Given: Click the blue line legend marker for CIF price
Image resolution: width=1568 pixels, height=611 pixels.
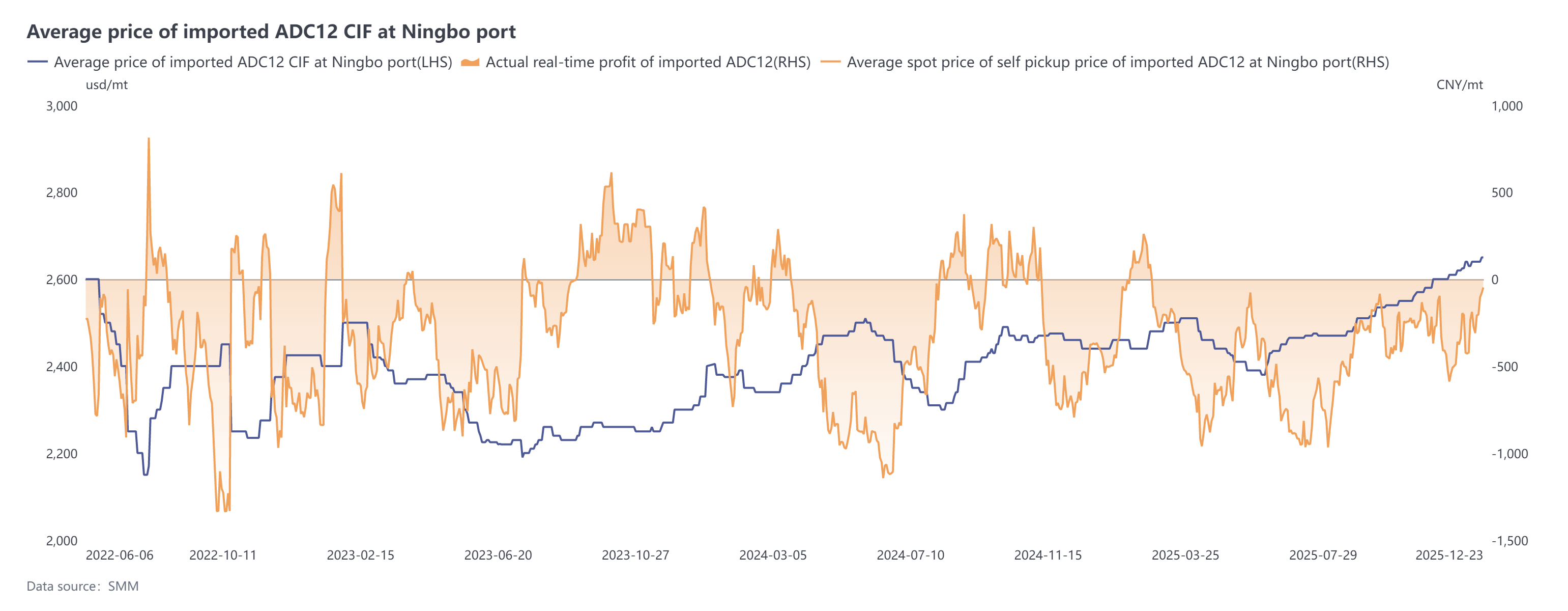Looking at the screenshot, I should 38,62.
